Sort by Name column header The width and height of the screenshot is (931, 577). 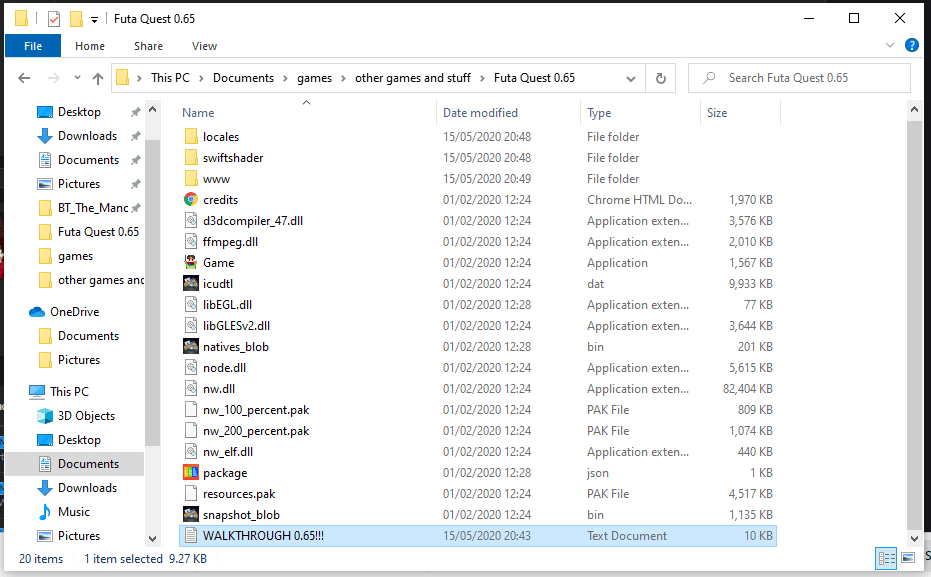pos(198,113)
